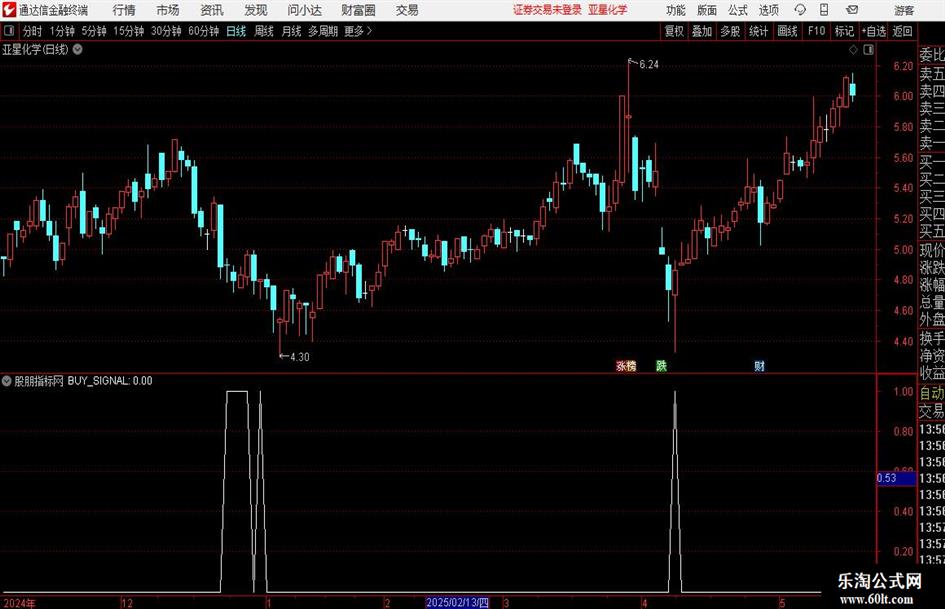
Task: Open the 市场 menu
Action: click(168, 10)
